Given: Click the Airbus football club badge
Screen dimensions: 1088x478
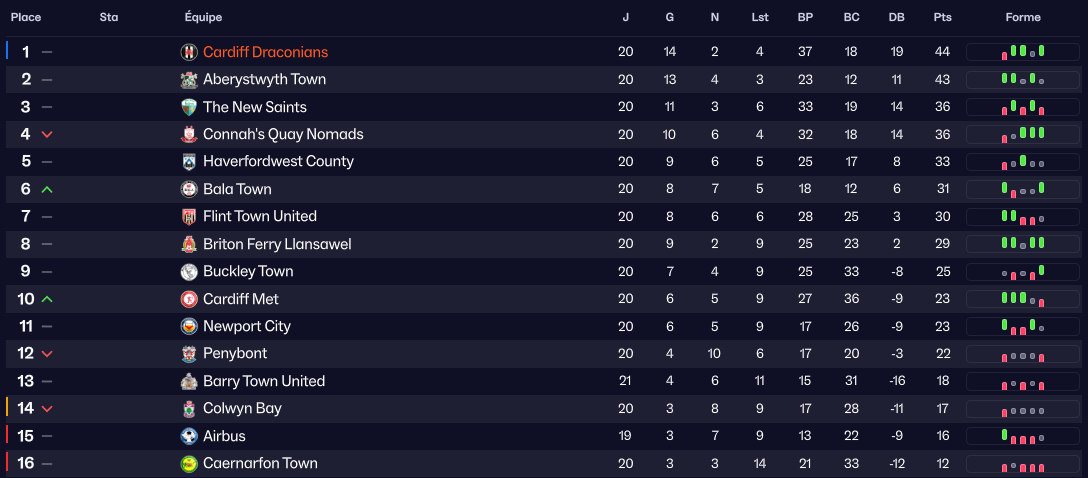Looking at the screenshot, I should tap(189, 436).
